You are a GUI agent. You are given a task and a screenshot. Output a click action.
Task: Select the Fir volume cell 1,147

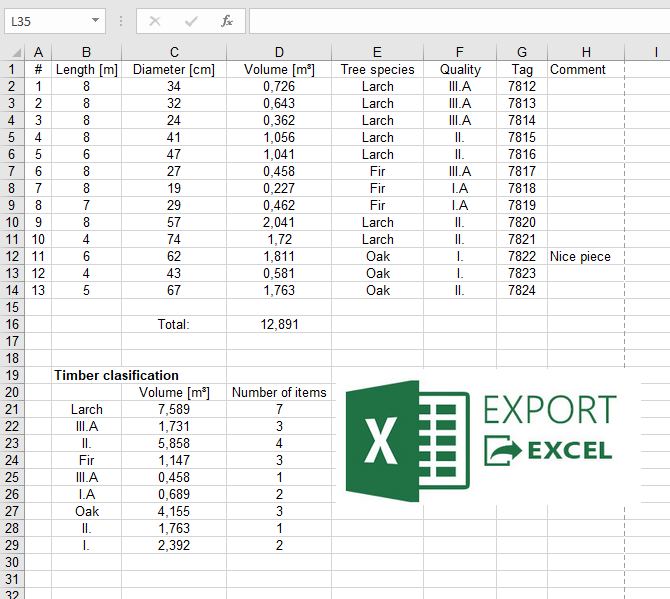click(174, 460)
